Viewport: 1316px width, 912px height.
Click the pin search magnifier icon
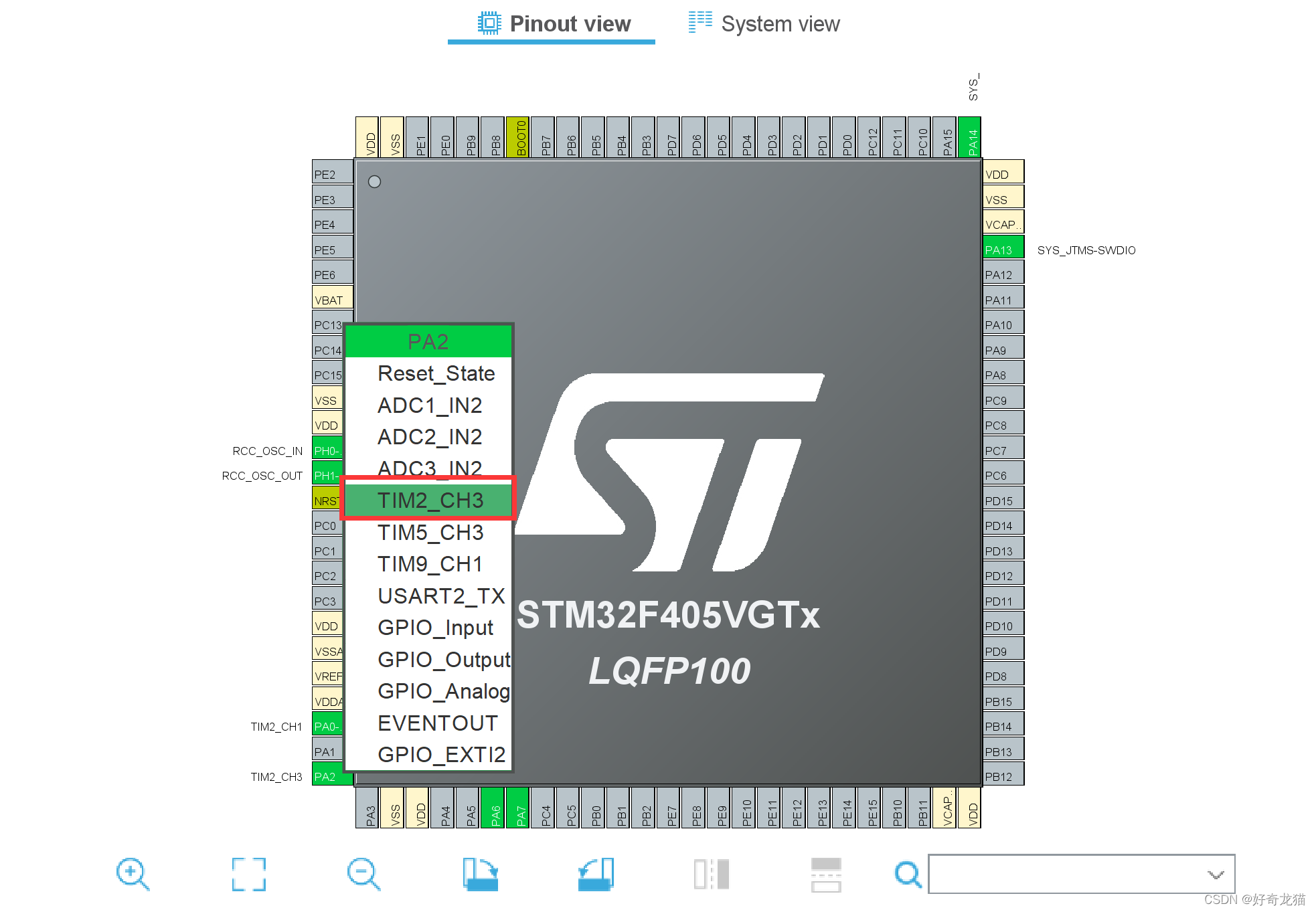(908, 874)
